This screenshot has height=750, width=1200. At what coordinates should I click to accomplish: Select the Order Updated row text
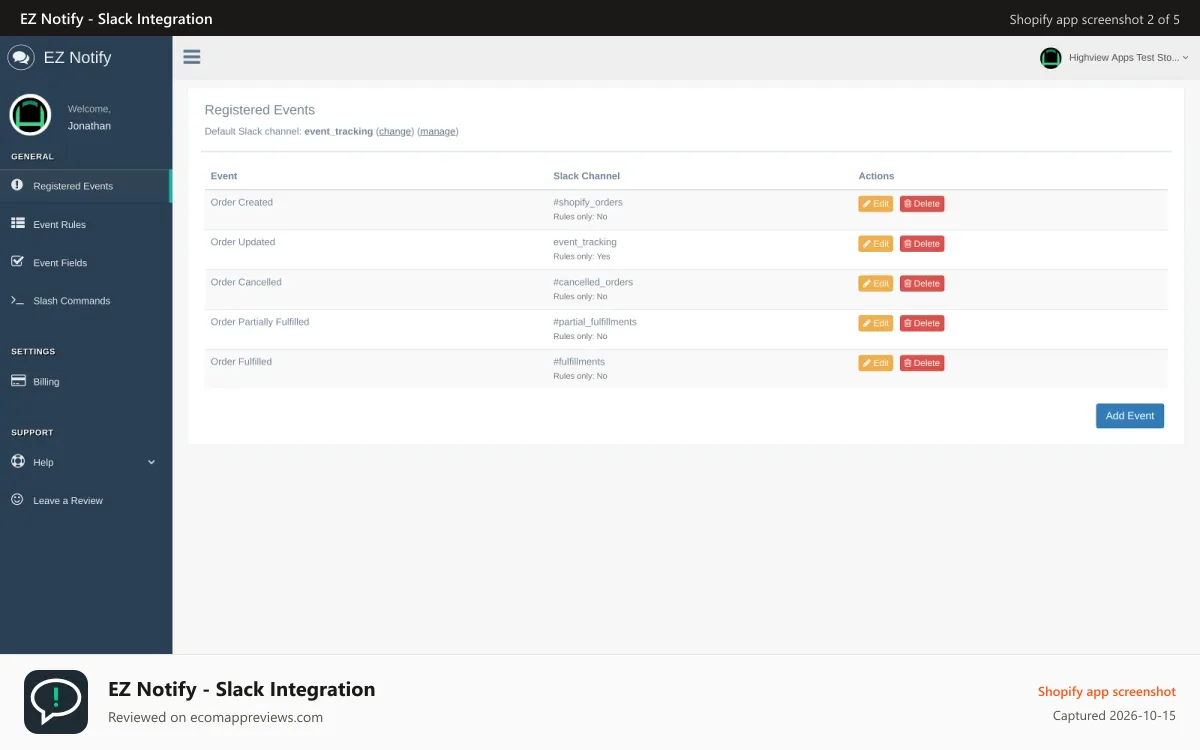pos(243,242)
